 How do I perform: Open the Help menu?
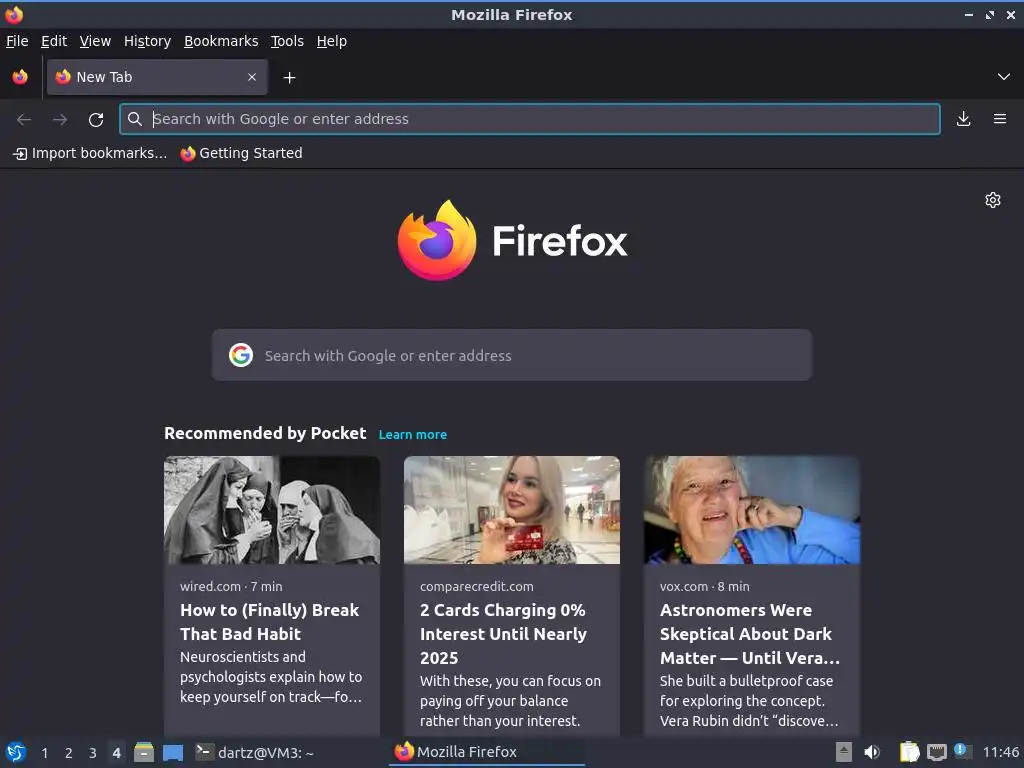(332, 41)
